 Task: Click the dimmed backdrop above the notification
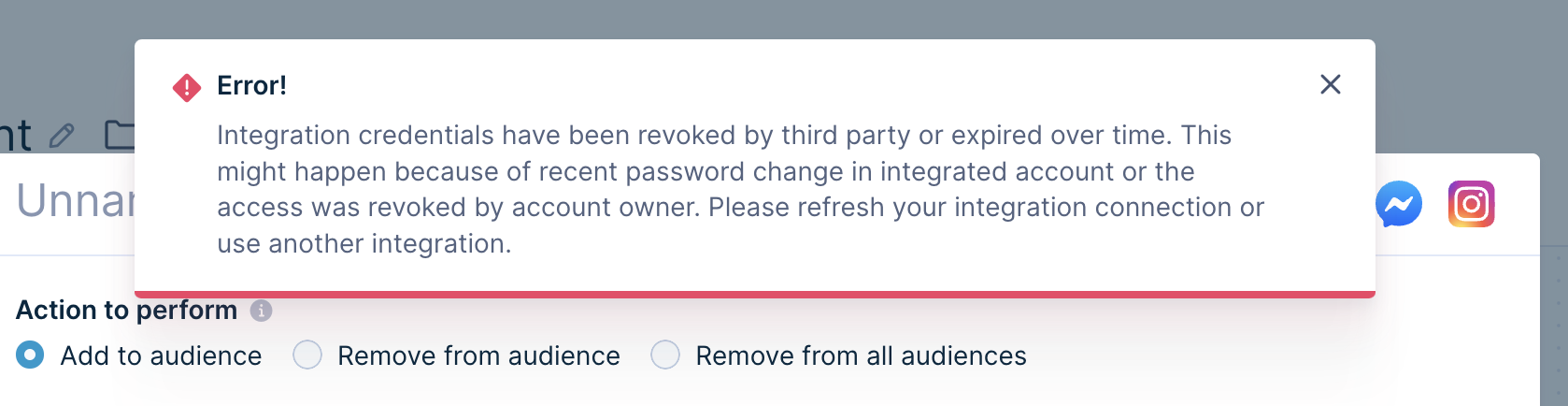(755, 19)
